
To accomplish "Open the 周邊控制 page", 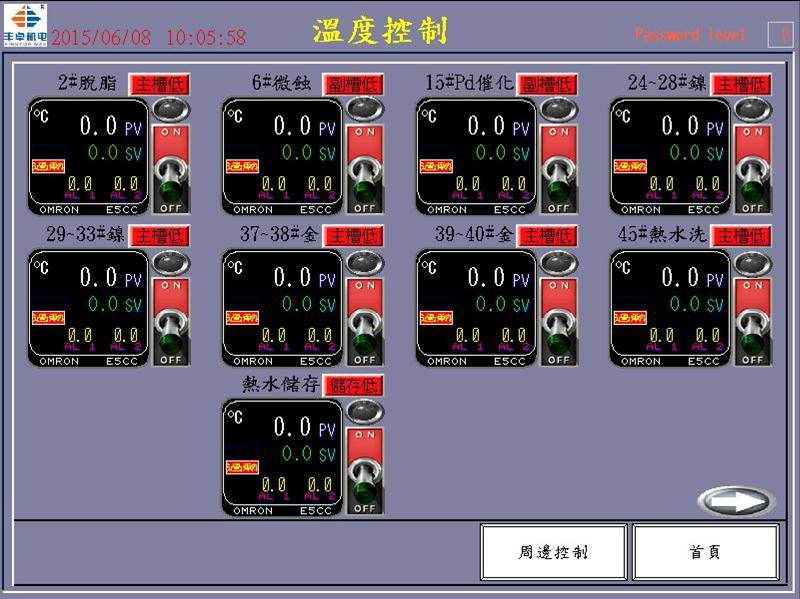I will [x=554, y=552].
